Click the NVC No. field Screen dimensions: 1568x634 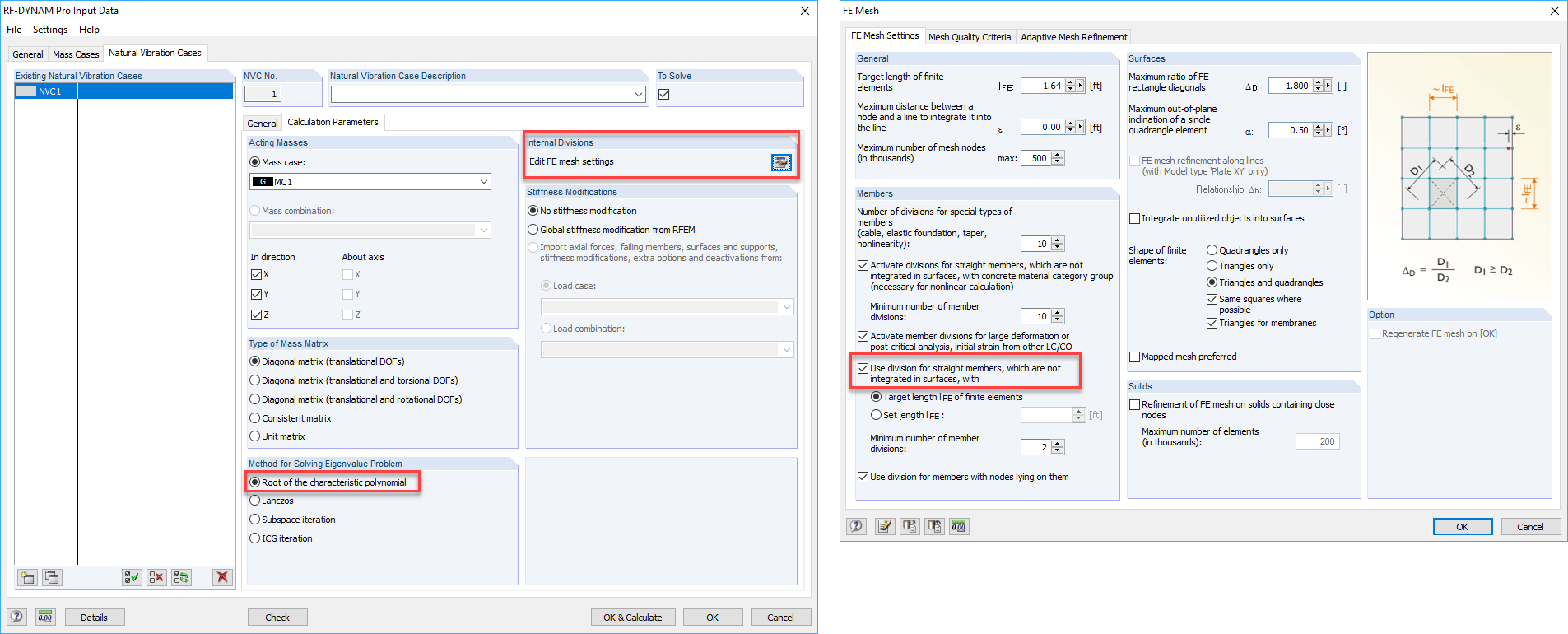pyautogui.click(x=263, y=94)
